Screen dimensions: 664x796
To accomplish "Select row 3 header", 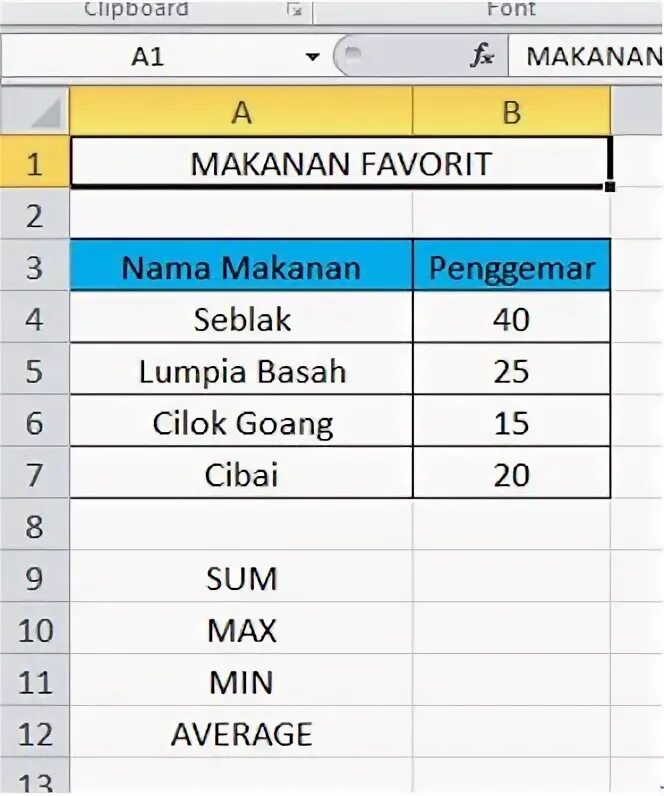I will [x=35, y=267].
